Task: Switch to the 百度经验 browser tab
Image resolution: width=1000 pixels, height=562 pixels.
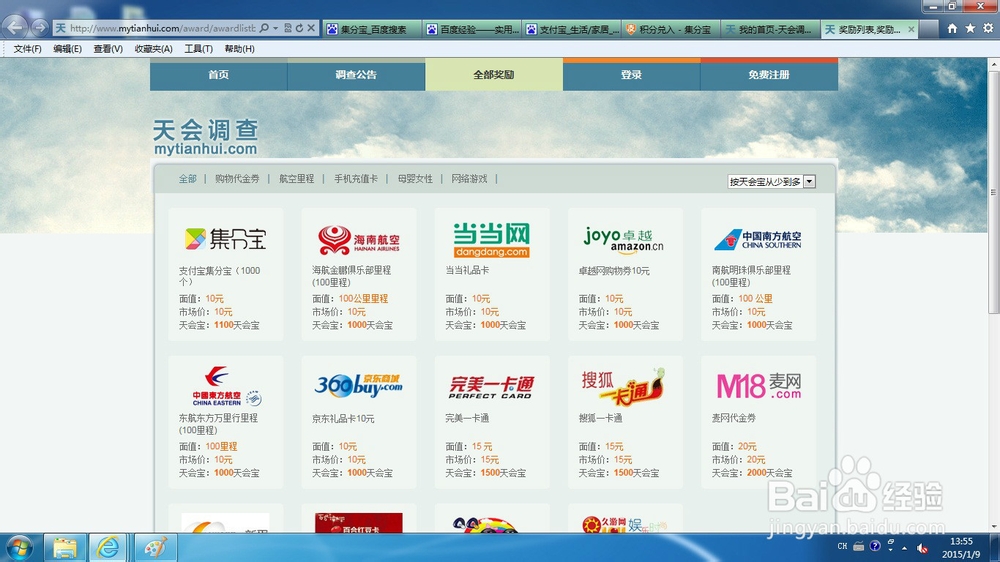Action: tap(473, 29)
